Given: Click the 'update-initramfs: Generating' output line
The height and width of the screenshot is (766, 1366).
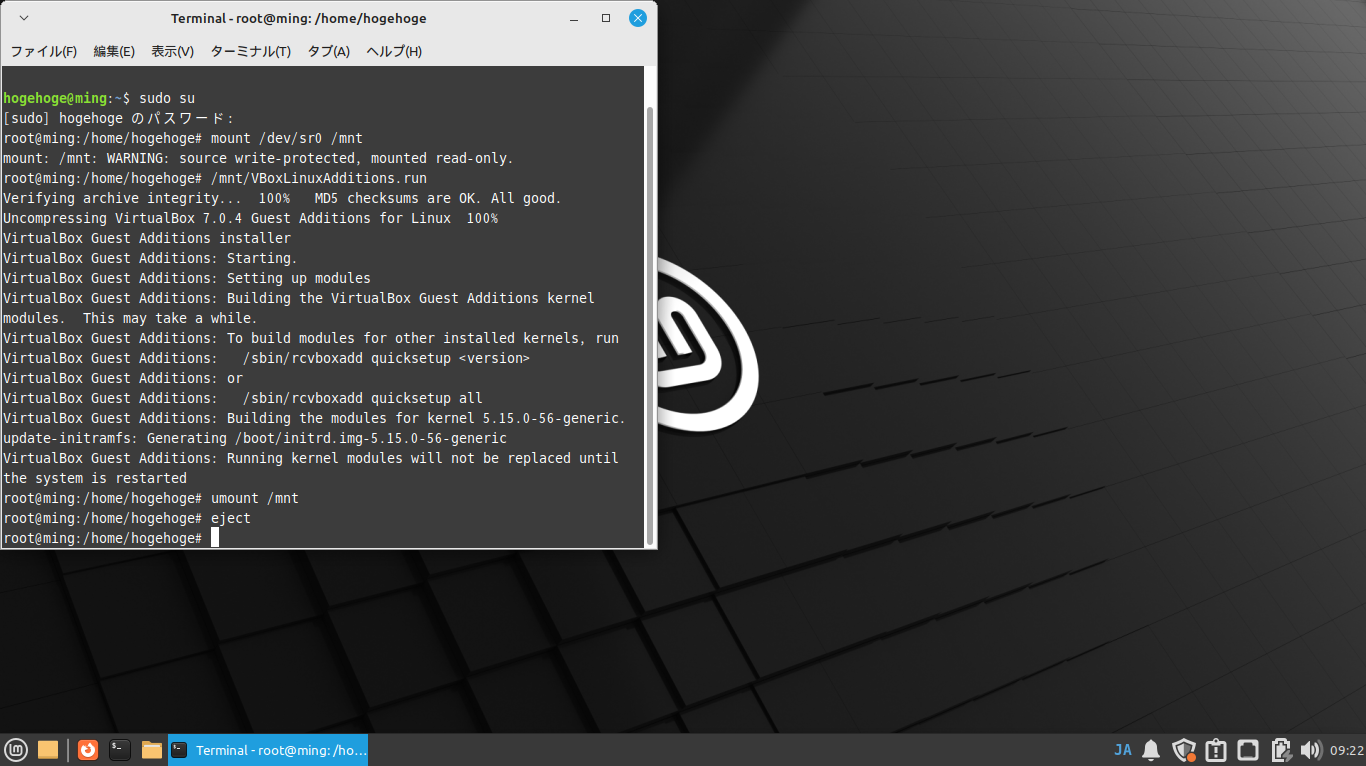Looking at the screenshot, I should [255, 438].
